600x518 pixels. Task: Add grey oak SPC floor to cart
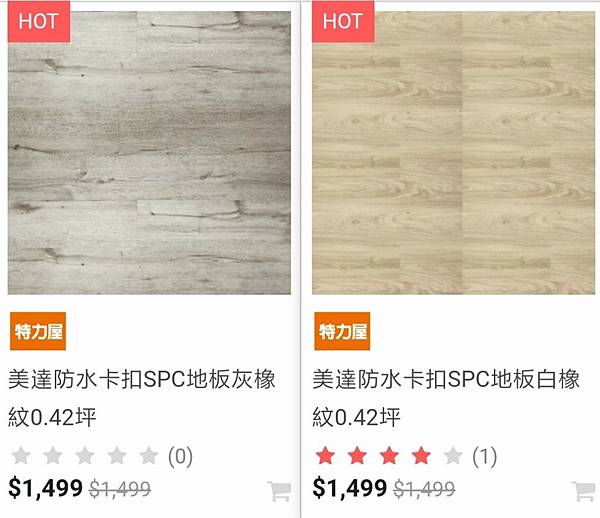tap(279, 492)
